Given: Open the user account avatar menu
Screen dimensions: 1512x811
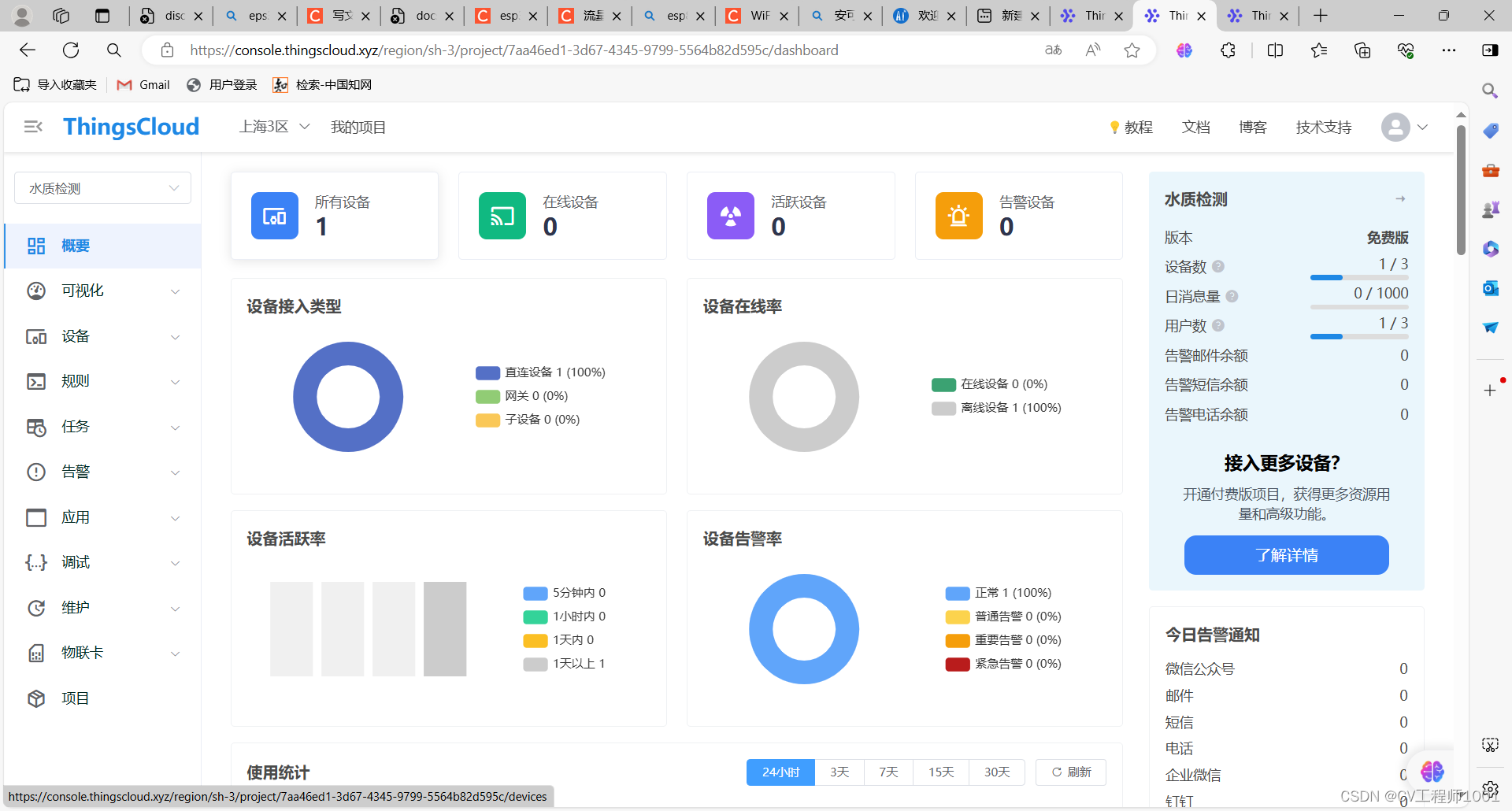Looking at the screenshot, I should click(x=1395, y=127).
